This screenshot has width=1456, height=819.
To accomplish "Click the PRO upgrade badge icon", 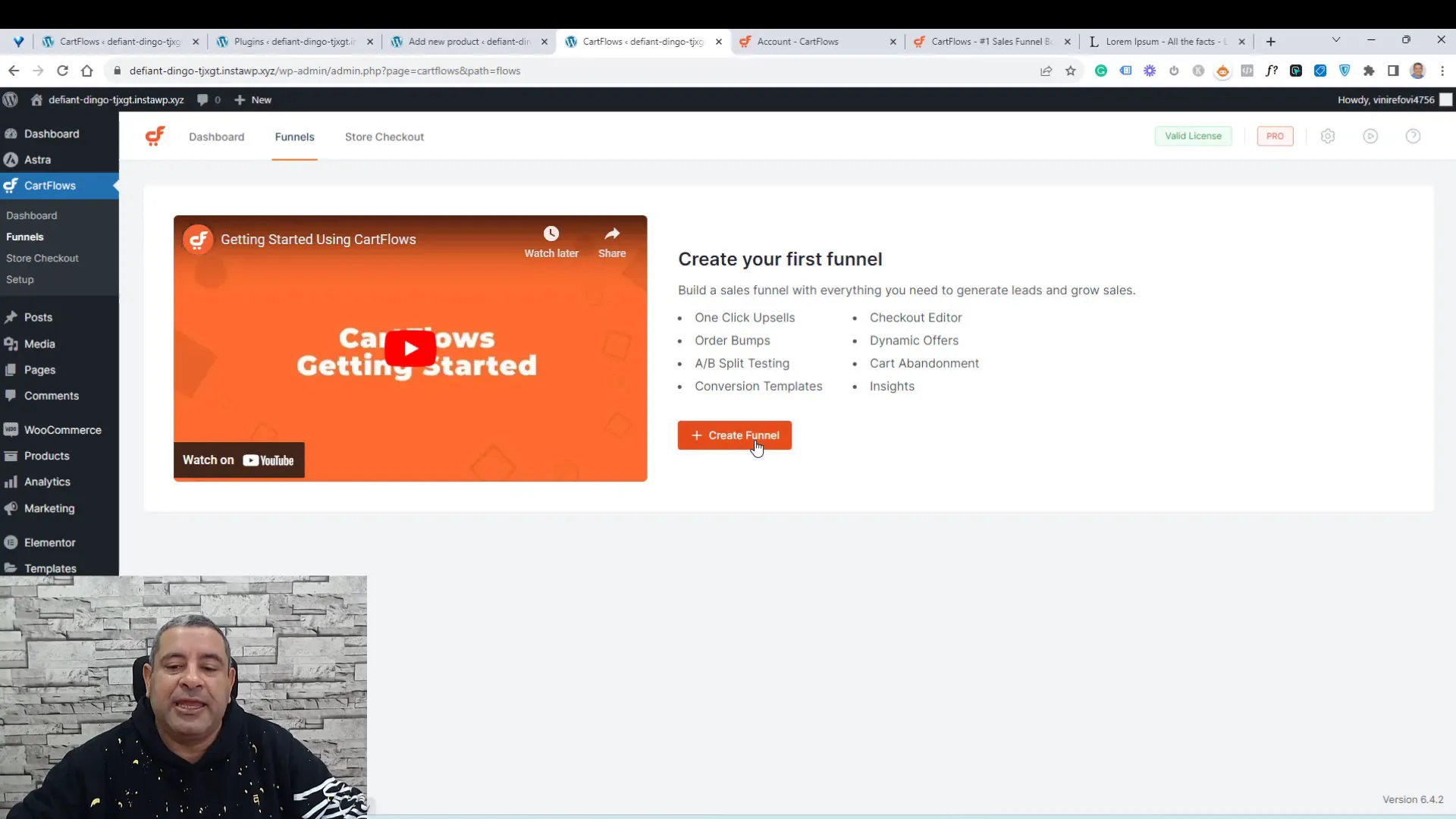I will click(1276, 136).
